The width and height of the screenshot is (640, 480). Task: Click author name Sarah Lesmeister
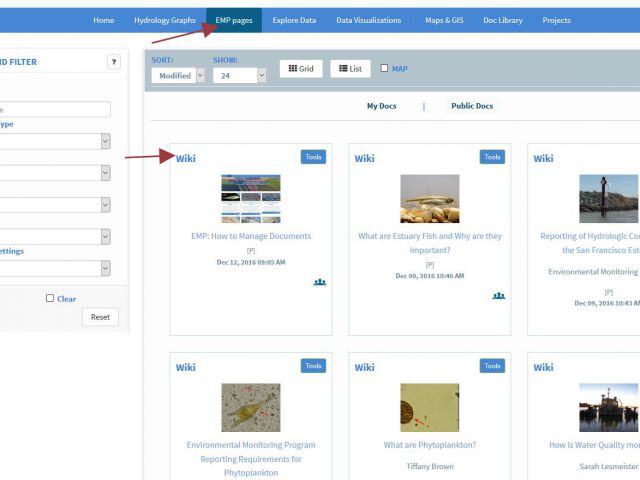point(609,466)
